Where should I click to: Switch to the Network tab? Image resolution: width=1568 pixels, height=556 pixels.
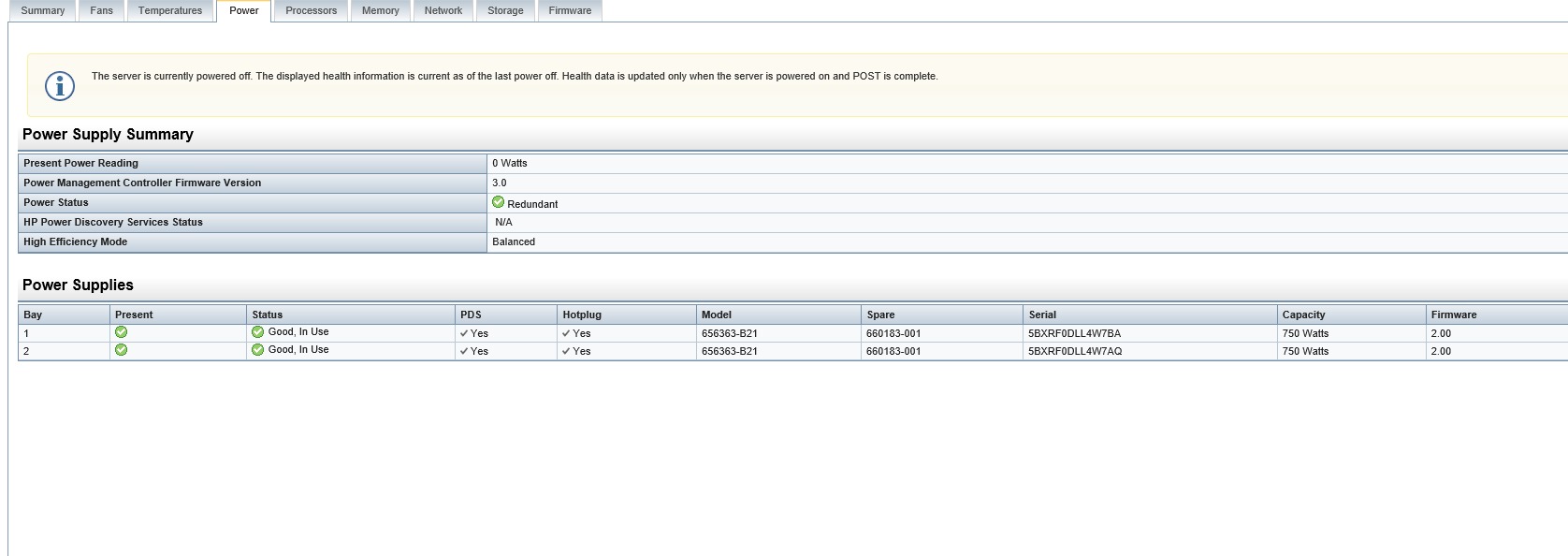click(443, 10)
